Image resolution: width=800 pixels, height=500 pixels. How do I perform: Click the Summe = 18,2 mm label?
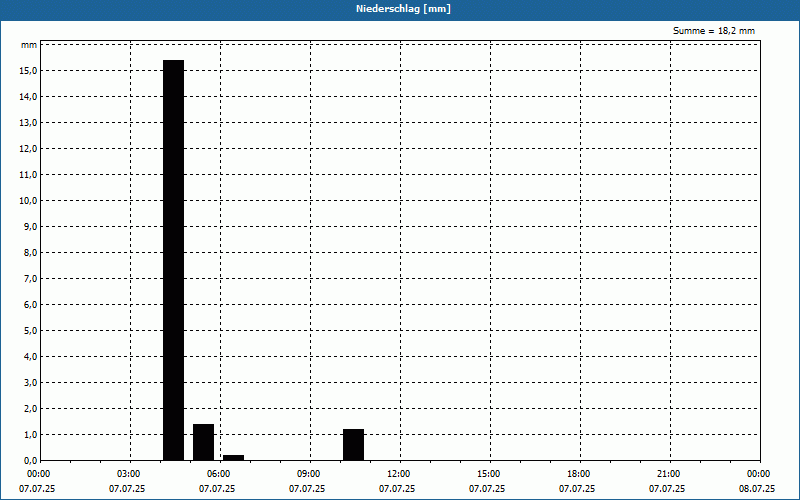click(x=714, y=31)
